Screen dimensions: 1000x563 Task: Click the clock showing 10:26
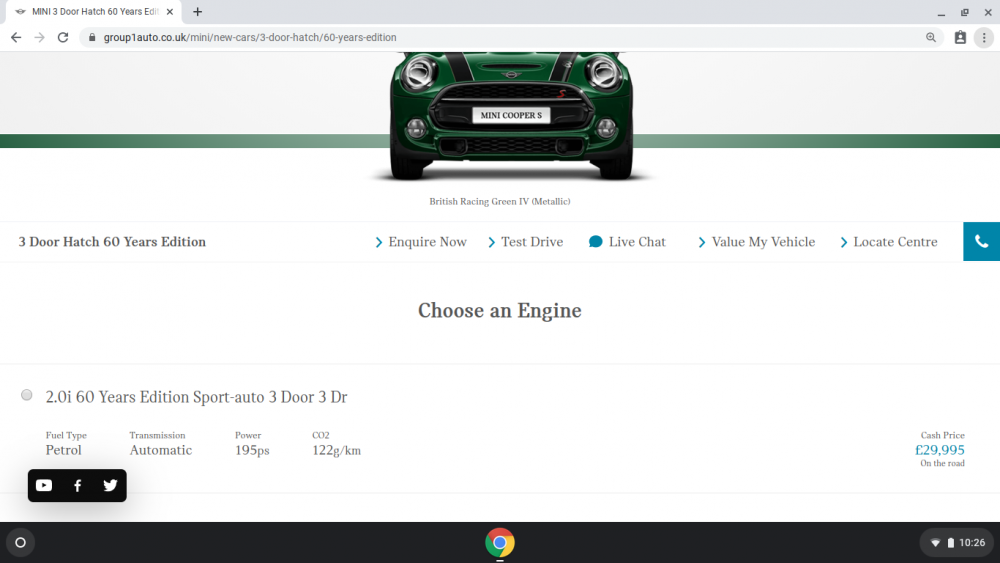click(972, 543)
